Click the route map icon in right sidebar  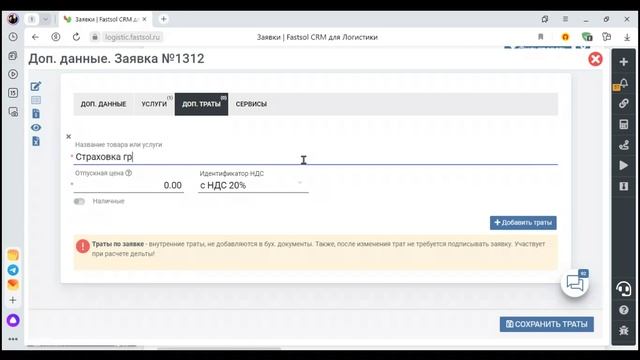[623, 145]
